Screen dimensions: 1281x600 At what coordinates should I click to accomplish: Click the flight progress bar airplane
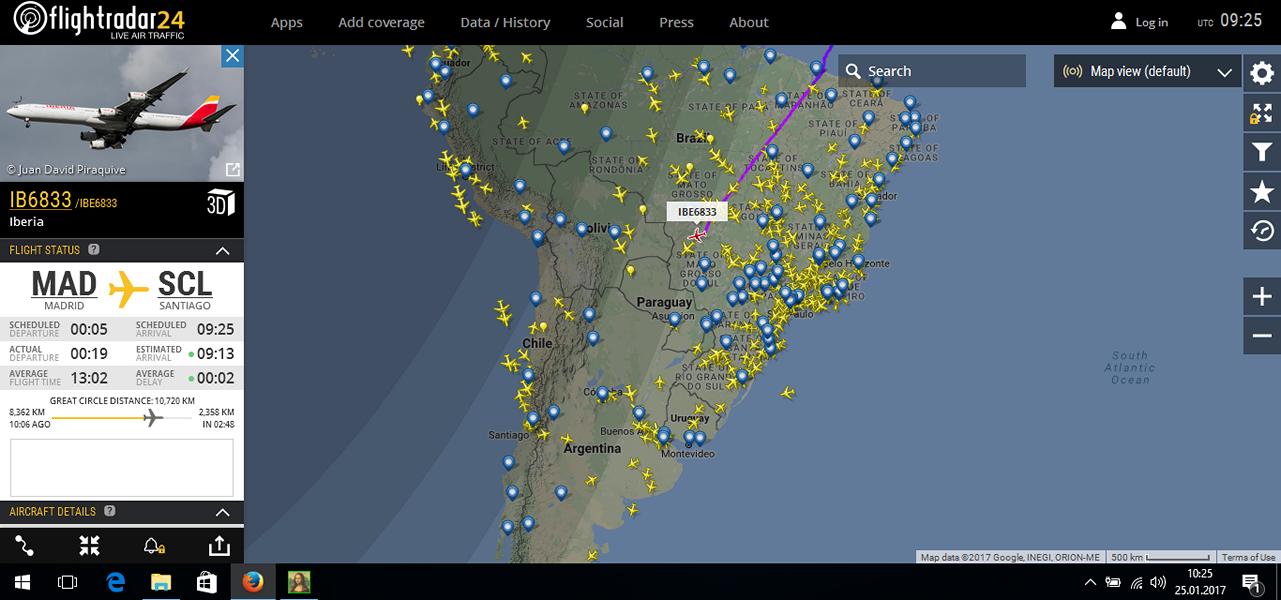[151, 417]
